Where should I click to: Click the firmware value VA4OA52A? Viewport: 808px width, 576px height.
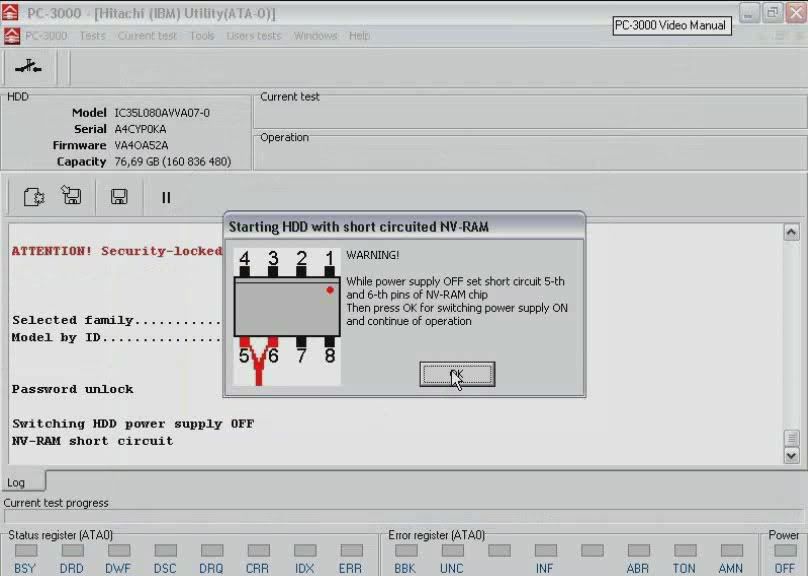click(x=141, y=145)
